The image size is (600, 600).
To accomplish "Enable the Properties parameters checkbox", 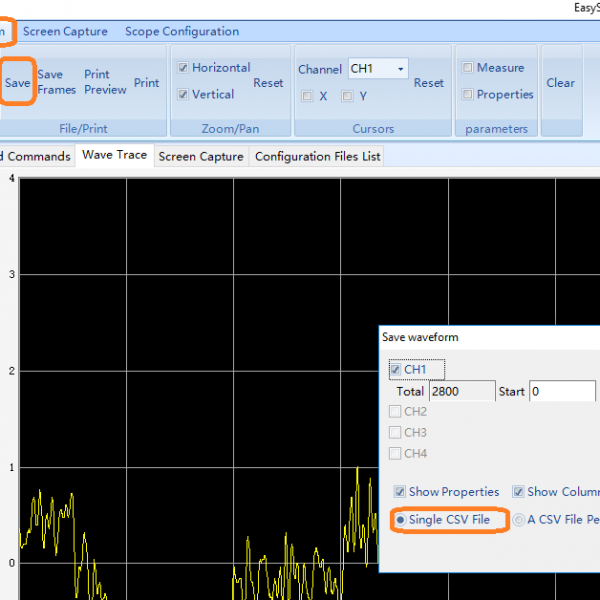I will pyautogui.click(x=468, y=95).
